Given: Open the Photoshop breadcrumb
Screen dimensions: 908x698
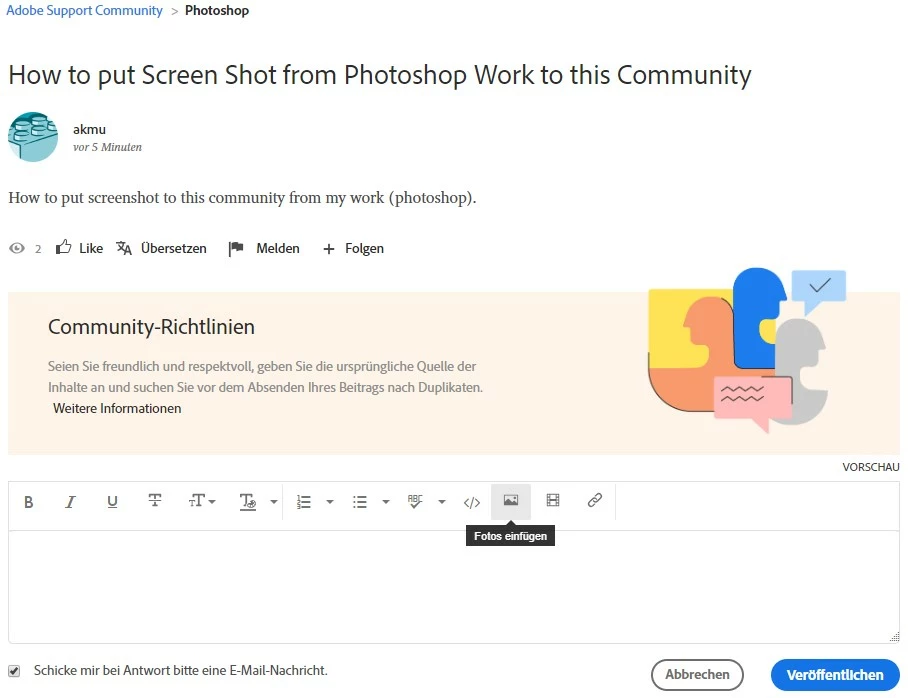Looking at the screenshot, I should pyautogui.click(x=217, y=10).
